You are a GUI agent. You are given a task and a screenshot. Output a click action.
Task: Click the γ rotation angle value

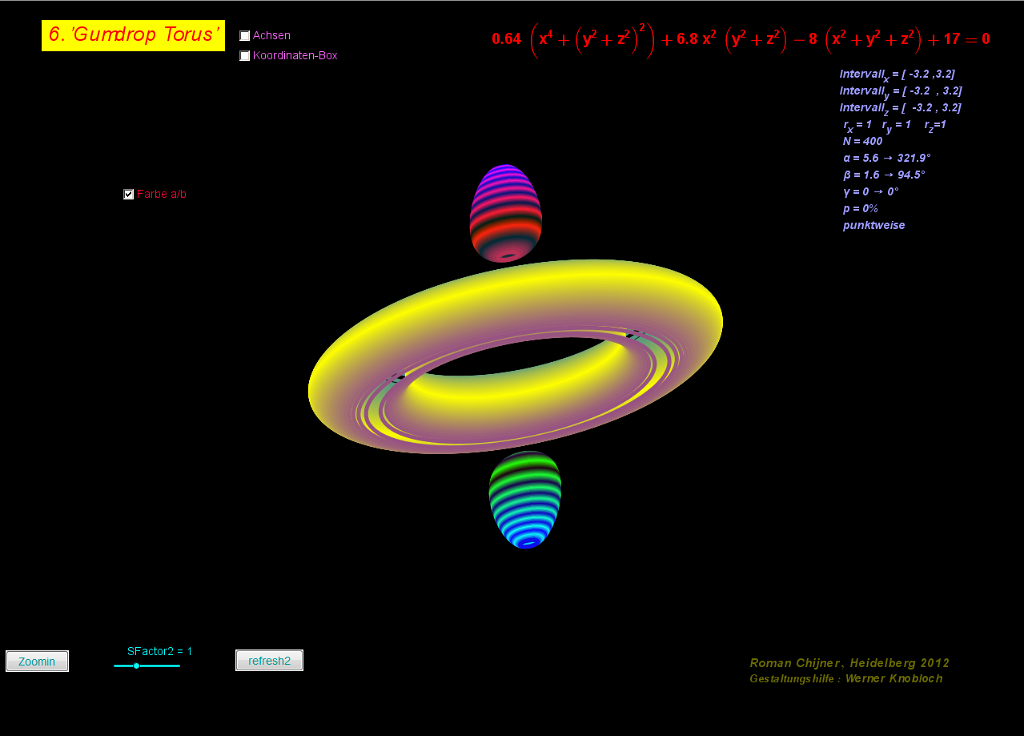pyautogui.click(x=871, y=192)
